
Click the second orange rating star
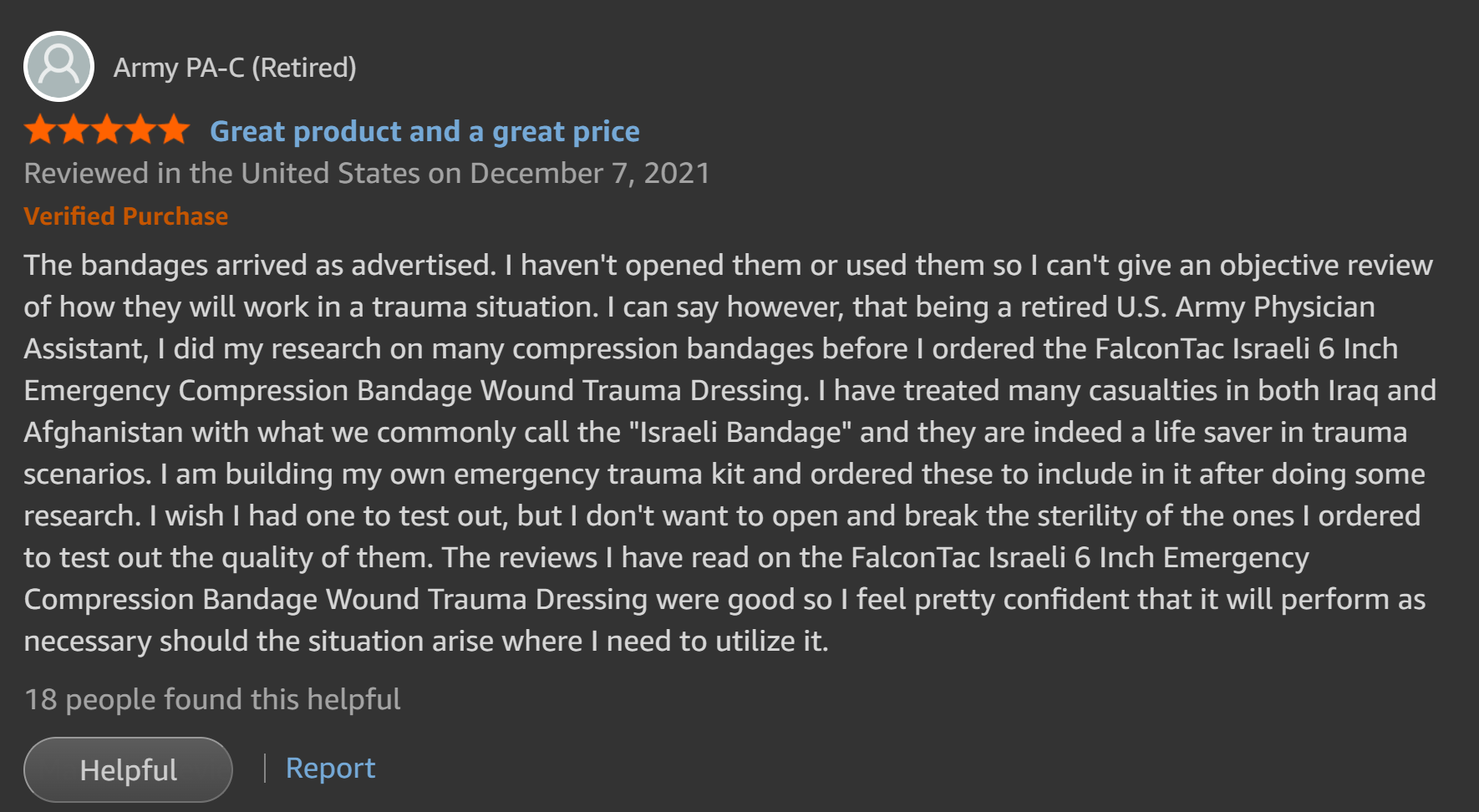click(x=74, y=130)
